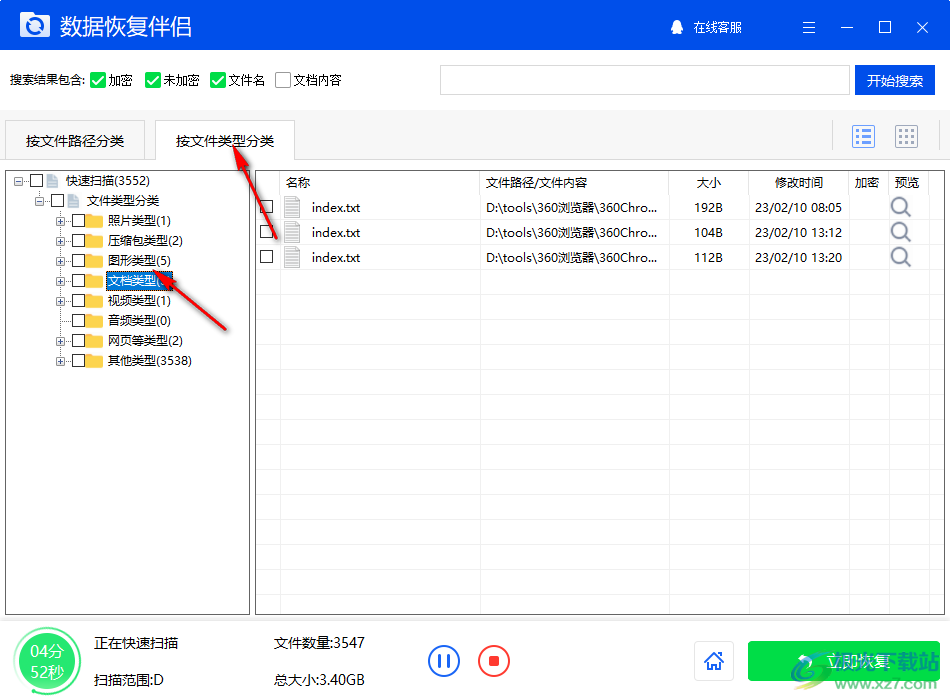Disable the 加密 search filter
The width and height of the screenshot is (950, 700).
(98, 80)
